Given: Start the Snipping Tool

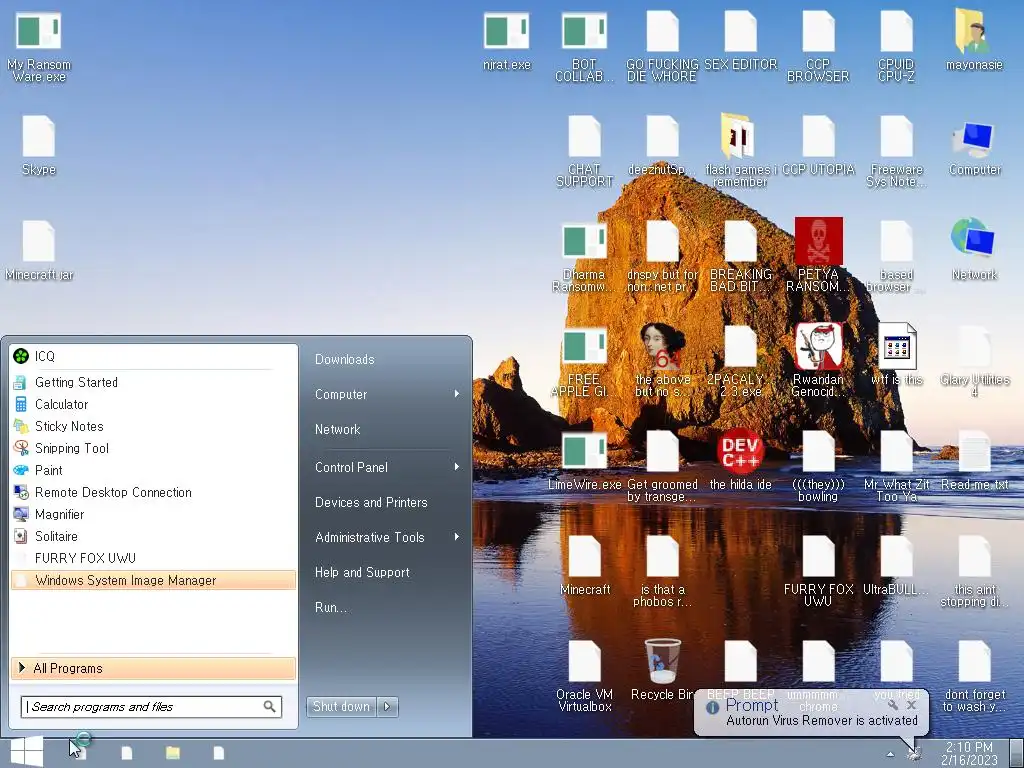Looking at the screenshot, I should pos(153,448).
